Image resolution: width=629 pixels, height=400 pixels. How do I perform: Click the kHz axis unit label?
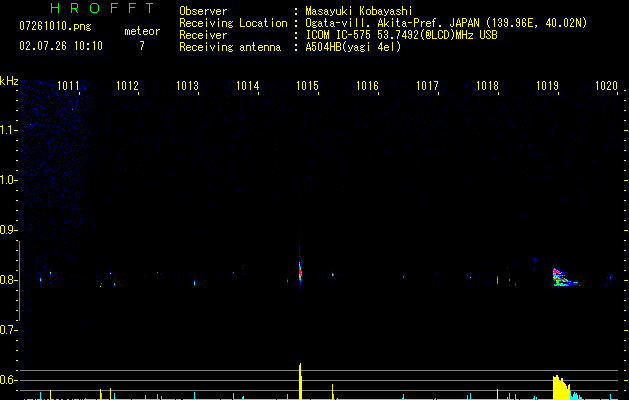[x=9, y=81]
